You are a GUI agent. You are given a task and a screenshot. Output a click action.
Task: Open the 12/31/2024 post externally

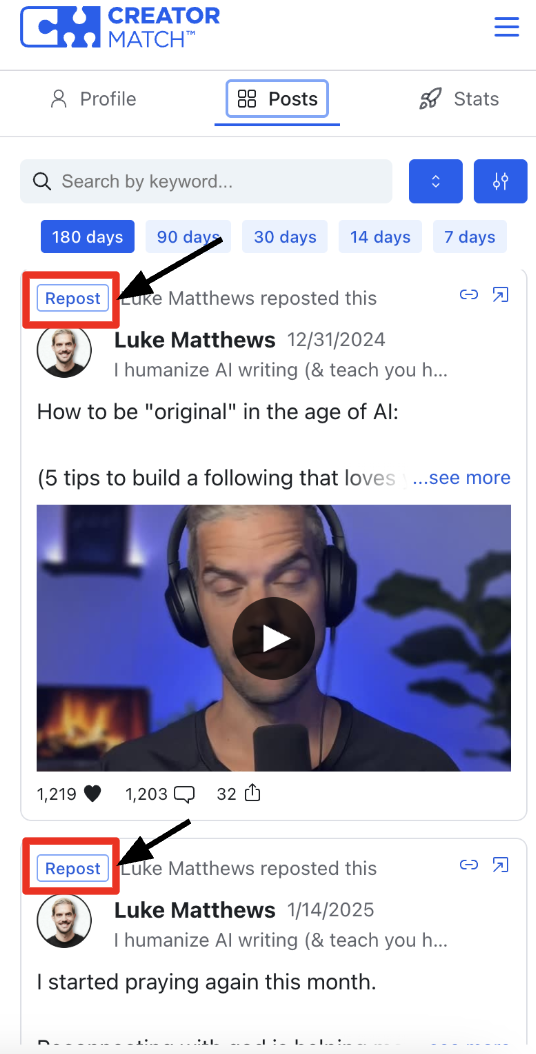pyautogui.click(x=500, y=294)
